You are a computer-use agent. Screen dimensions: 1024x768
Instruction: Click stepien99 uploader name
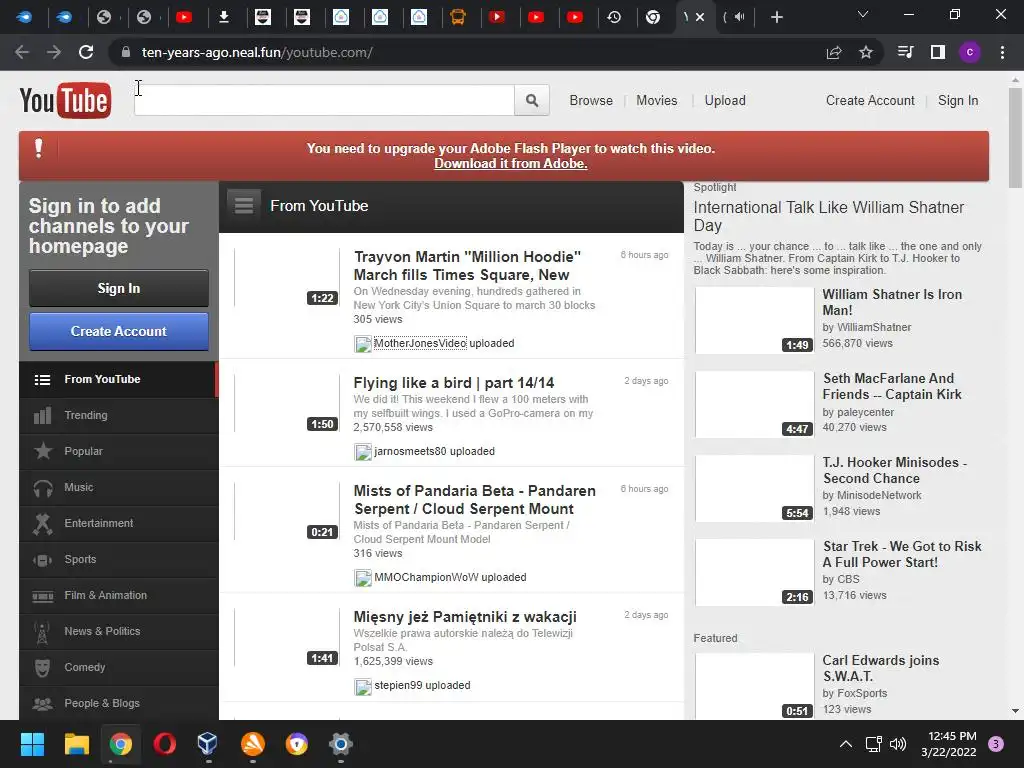398,685
